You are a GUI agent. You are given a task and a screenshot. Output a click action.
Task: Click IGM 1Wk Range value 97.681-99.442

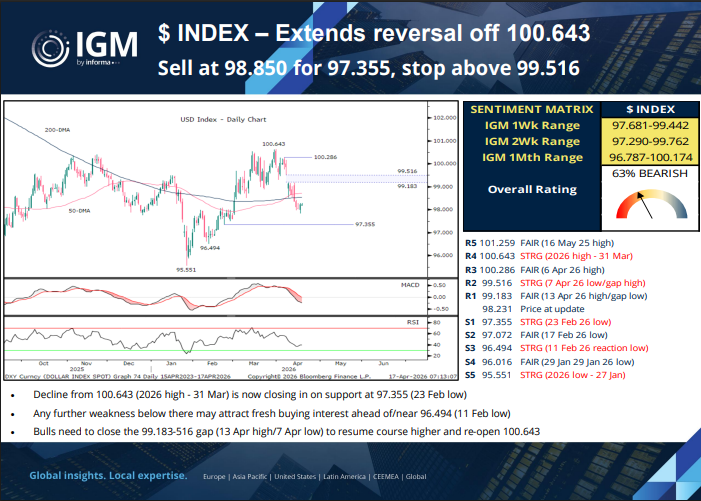646,125
